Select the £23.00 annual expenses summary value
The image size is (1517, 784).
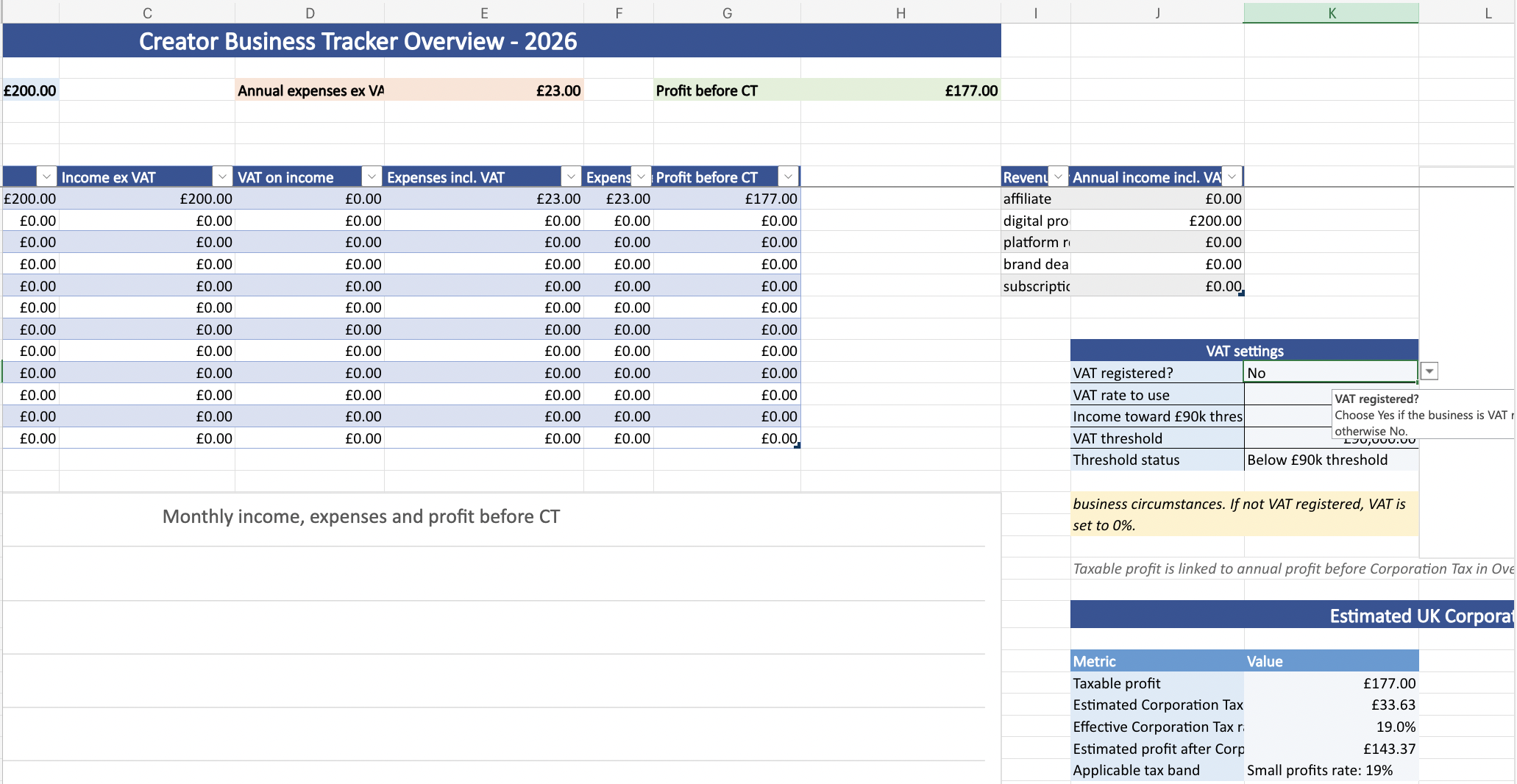pos(484,90)
